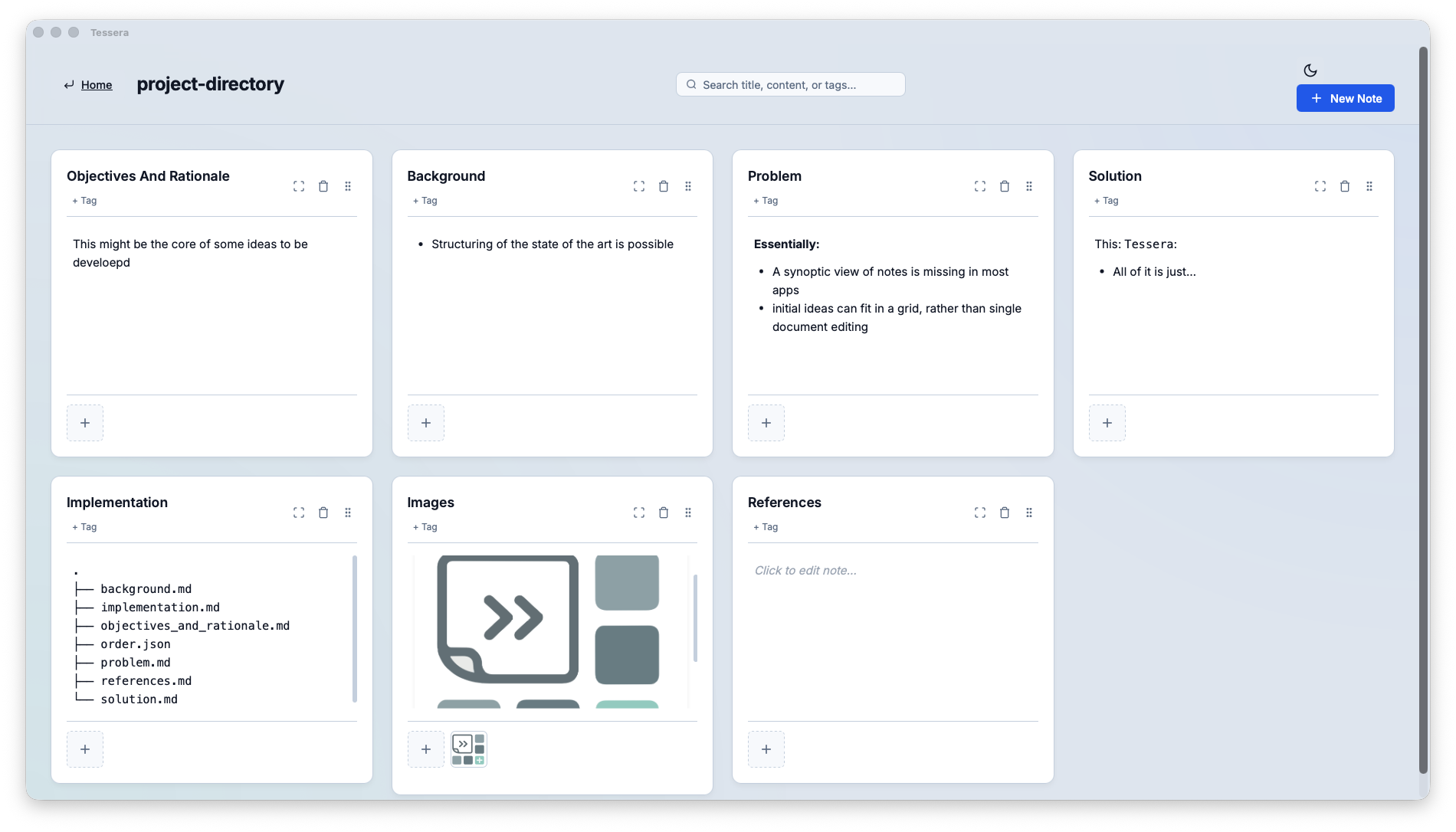Expand the References note fullscreen
Viewport: 1456px width, 832px height.
980,513
